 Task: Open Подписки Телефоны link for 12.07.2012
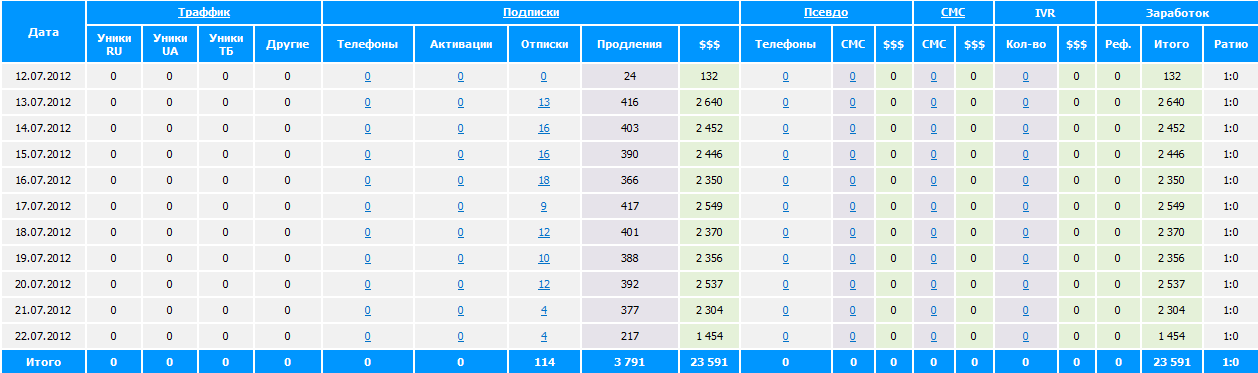(x=368, y=76)
